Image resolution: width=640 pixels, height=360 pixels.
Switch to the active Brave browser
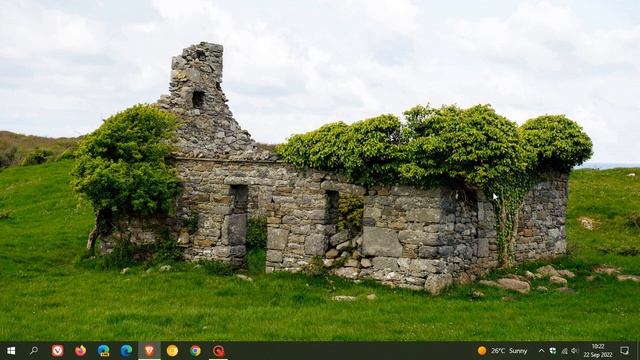pos(149,351)
